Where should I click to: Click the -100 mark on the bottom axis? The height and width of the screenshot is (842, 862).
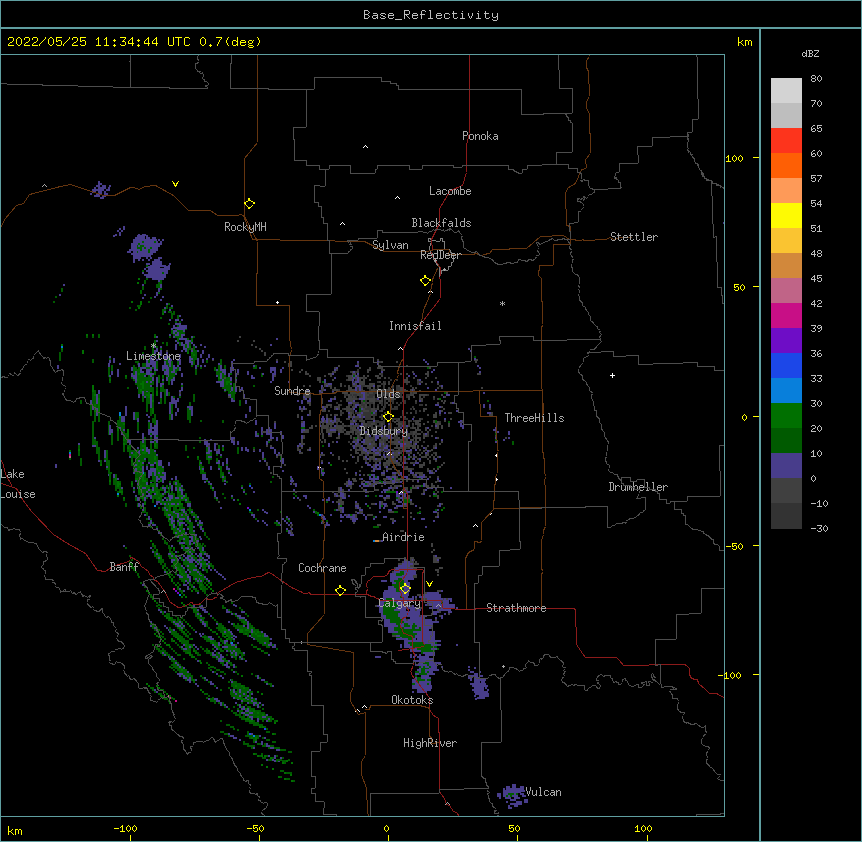pyautogui.click(x=125, y=828)
